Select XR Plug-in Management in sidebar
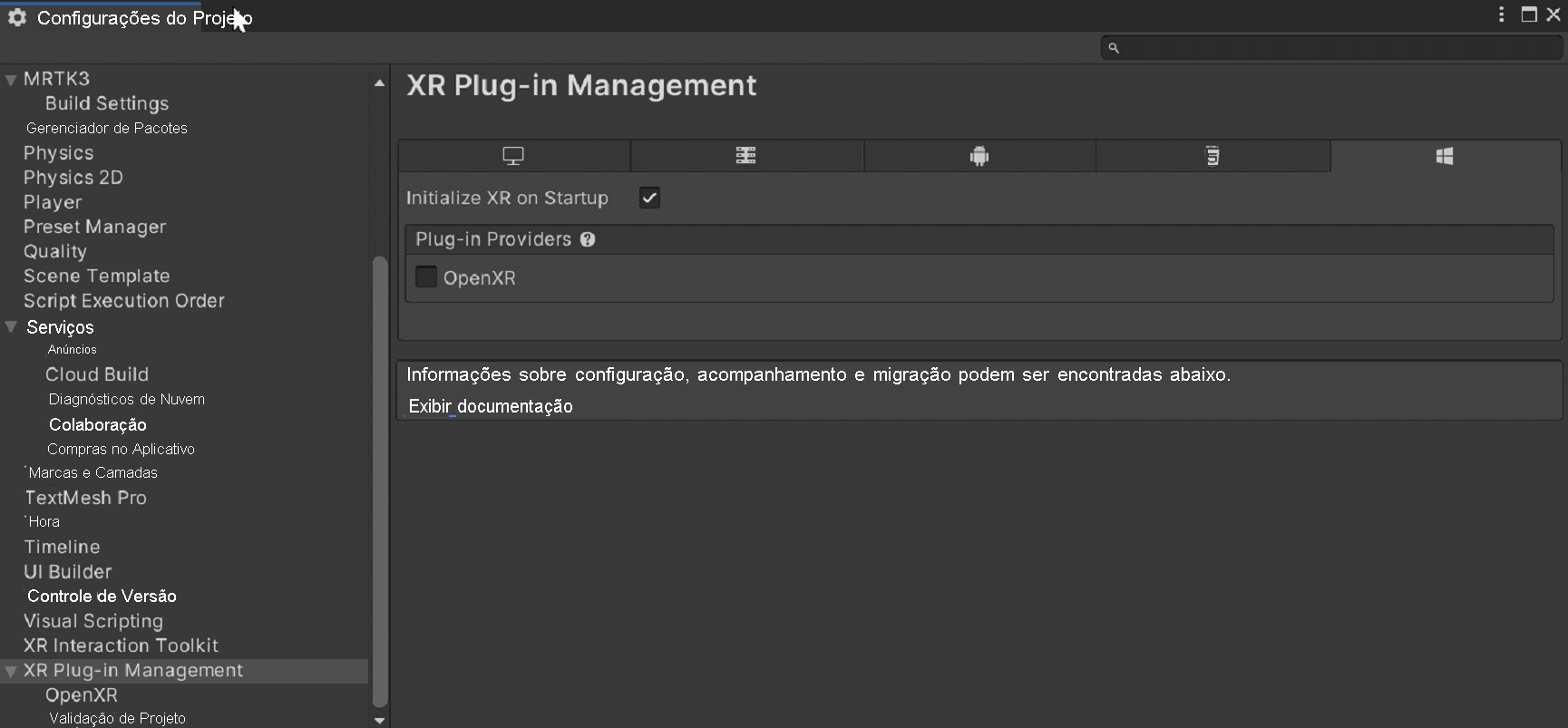The height and width of the screenshot is (728, 1568). pyautogui.click(x=133, y=670)
